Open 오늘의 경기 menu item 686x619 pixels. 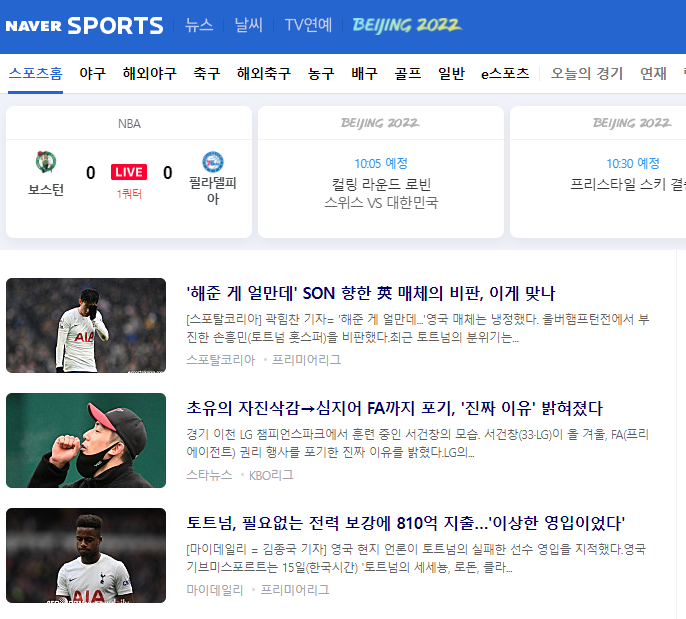[x=587, y=73]
